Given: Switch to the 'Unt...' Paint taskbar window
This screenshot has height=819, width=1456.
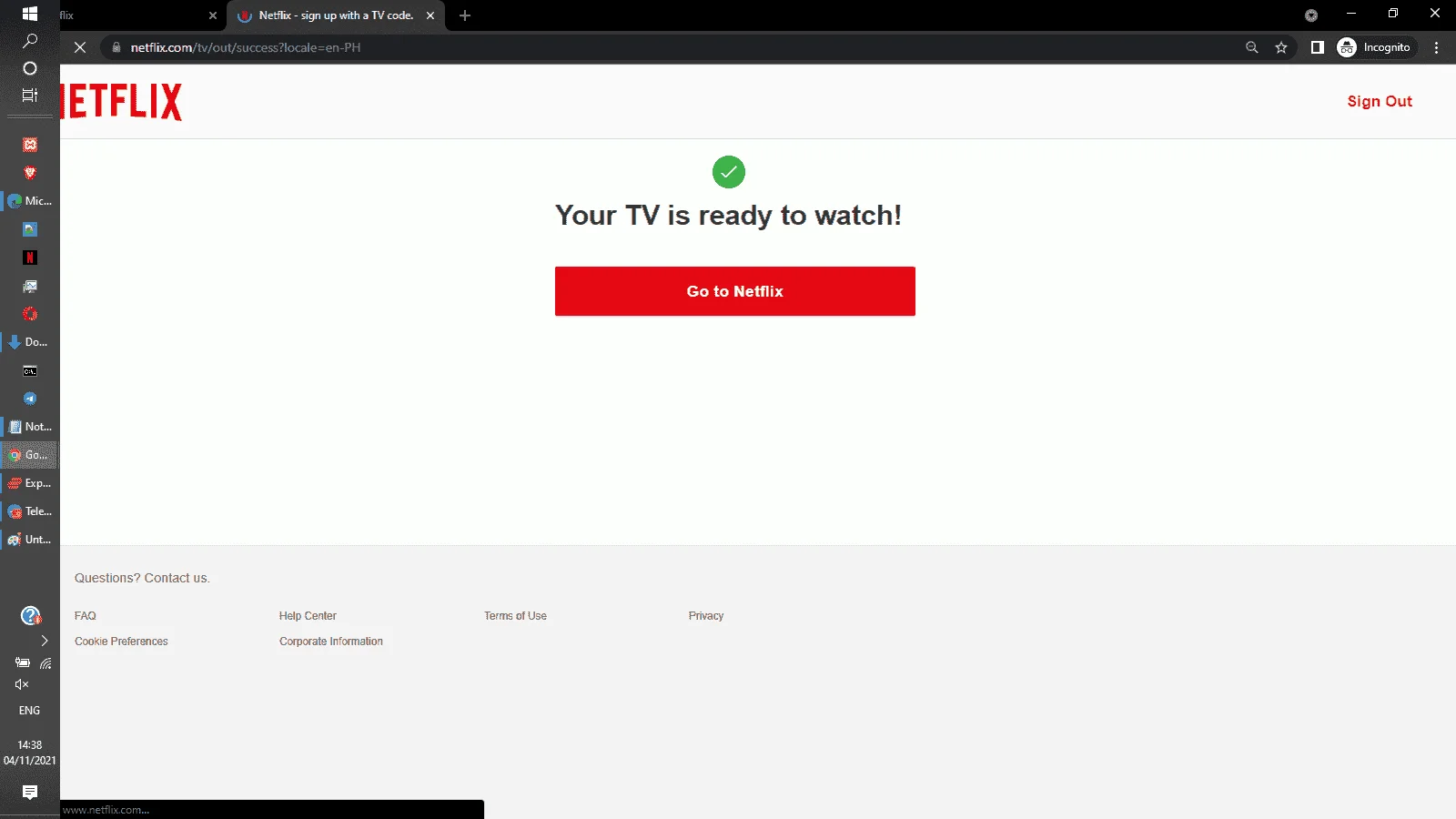Looking at the screenshot, I should coord(29,540).
